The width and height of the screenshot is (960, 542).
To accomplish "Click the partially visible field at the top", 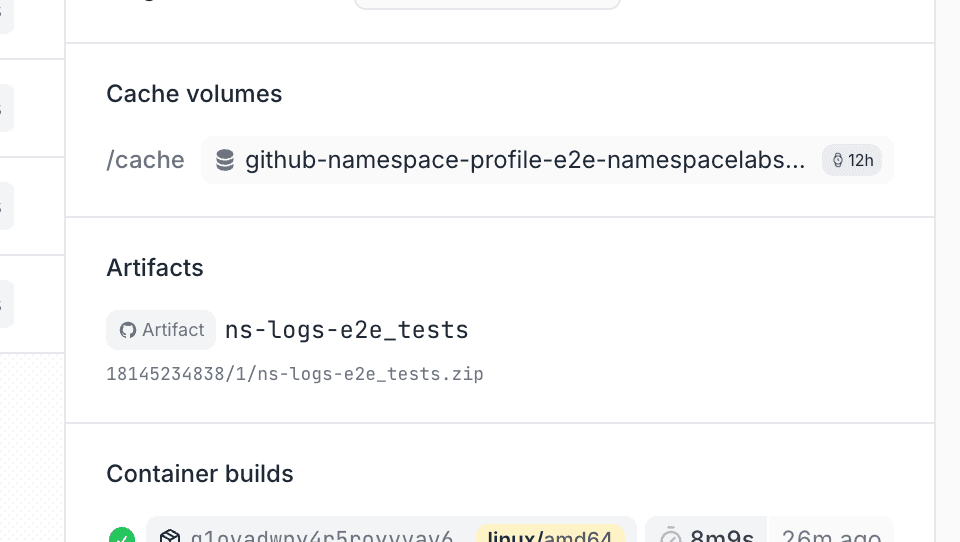I will tap(487, 4).
